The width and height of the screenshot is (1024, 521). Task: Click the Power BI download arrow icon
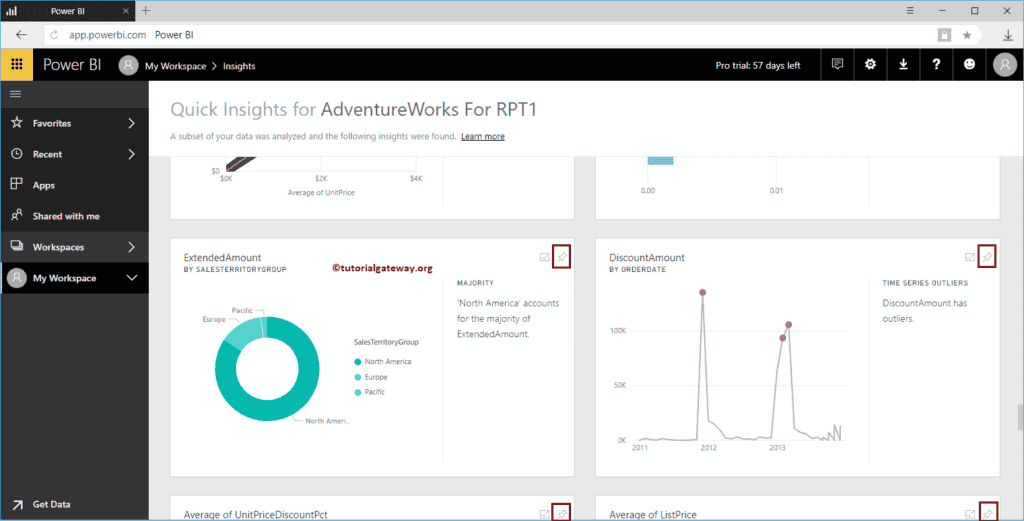tap(903, 65)
